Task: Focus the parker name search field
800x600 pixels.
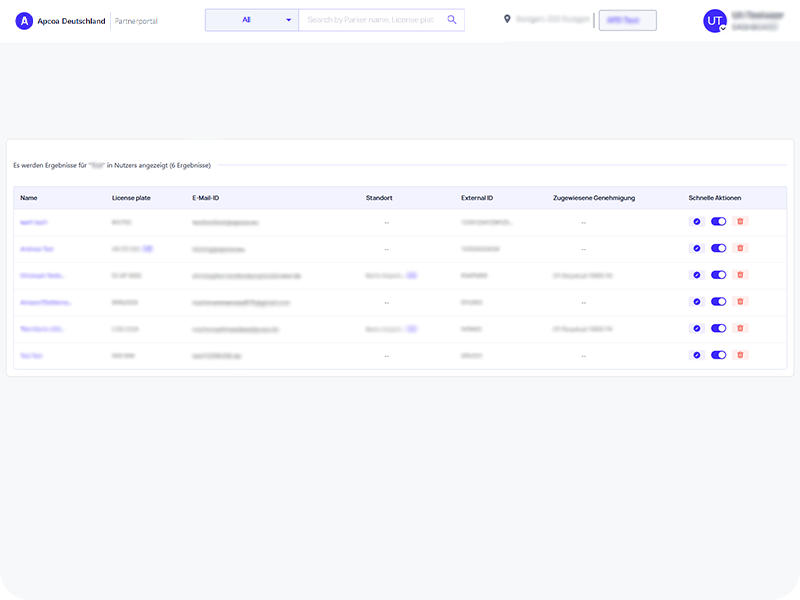Action: click(x=372, y=20)
